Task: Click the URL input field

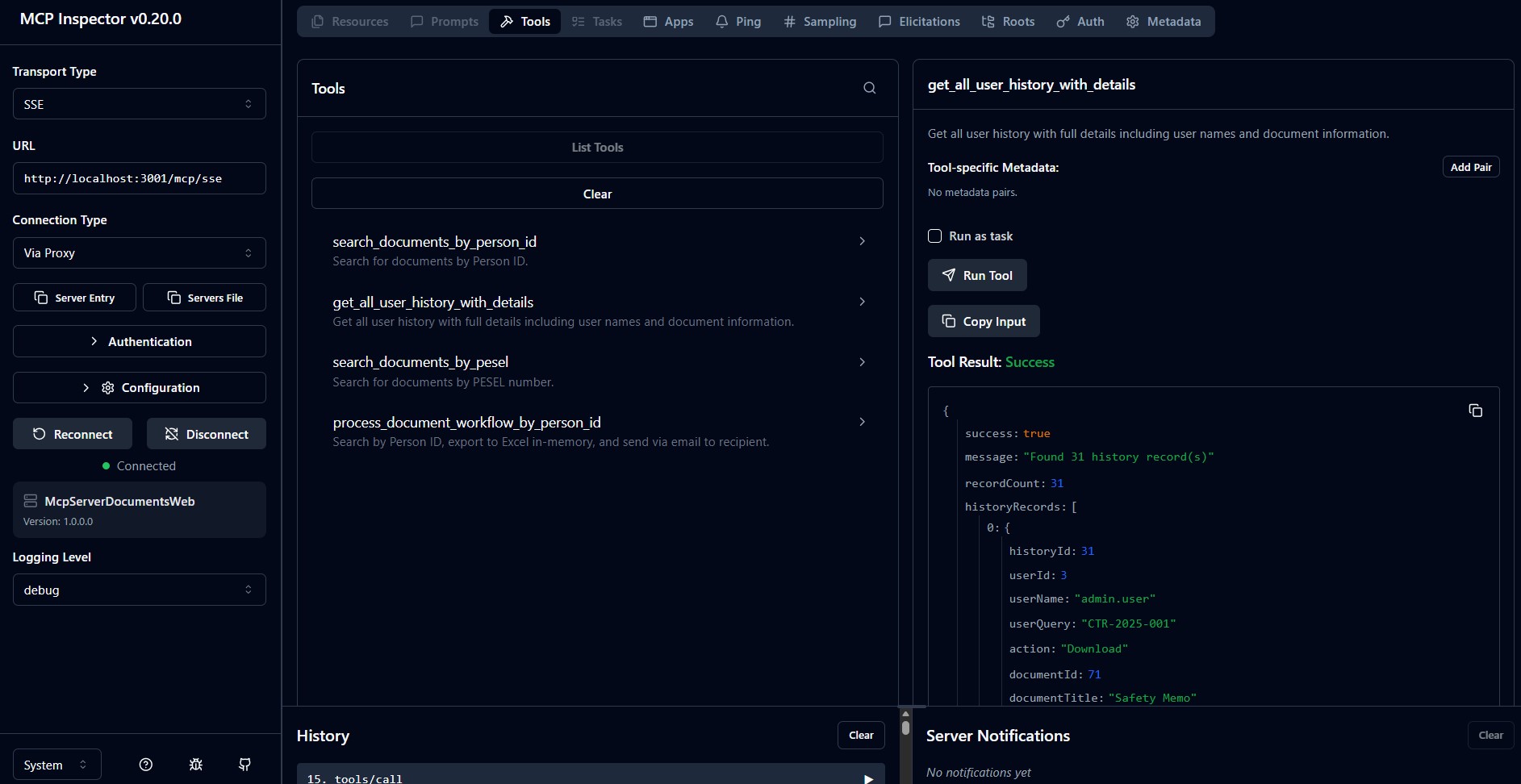Action: [x=139, y=178]
